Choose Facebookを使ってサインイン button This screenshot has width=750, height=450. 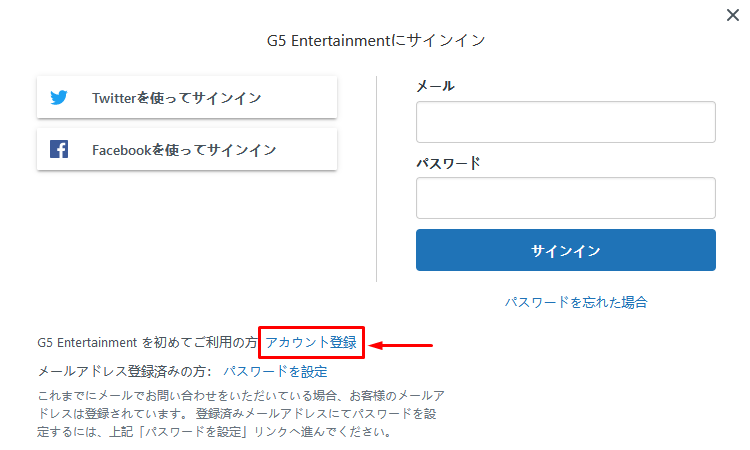coord(187,149)
